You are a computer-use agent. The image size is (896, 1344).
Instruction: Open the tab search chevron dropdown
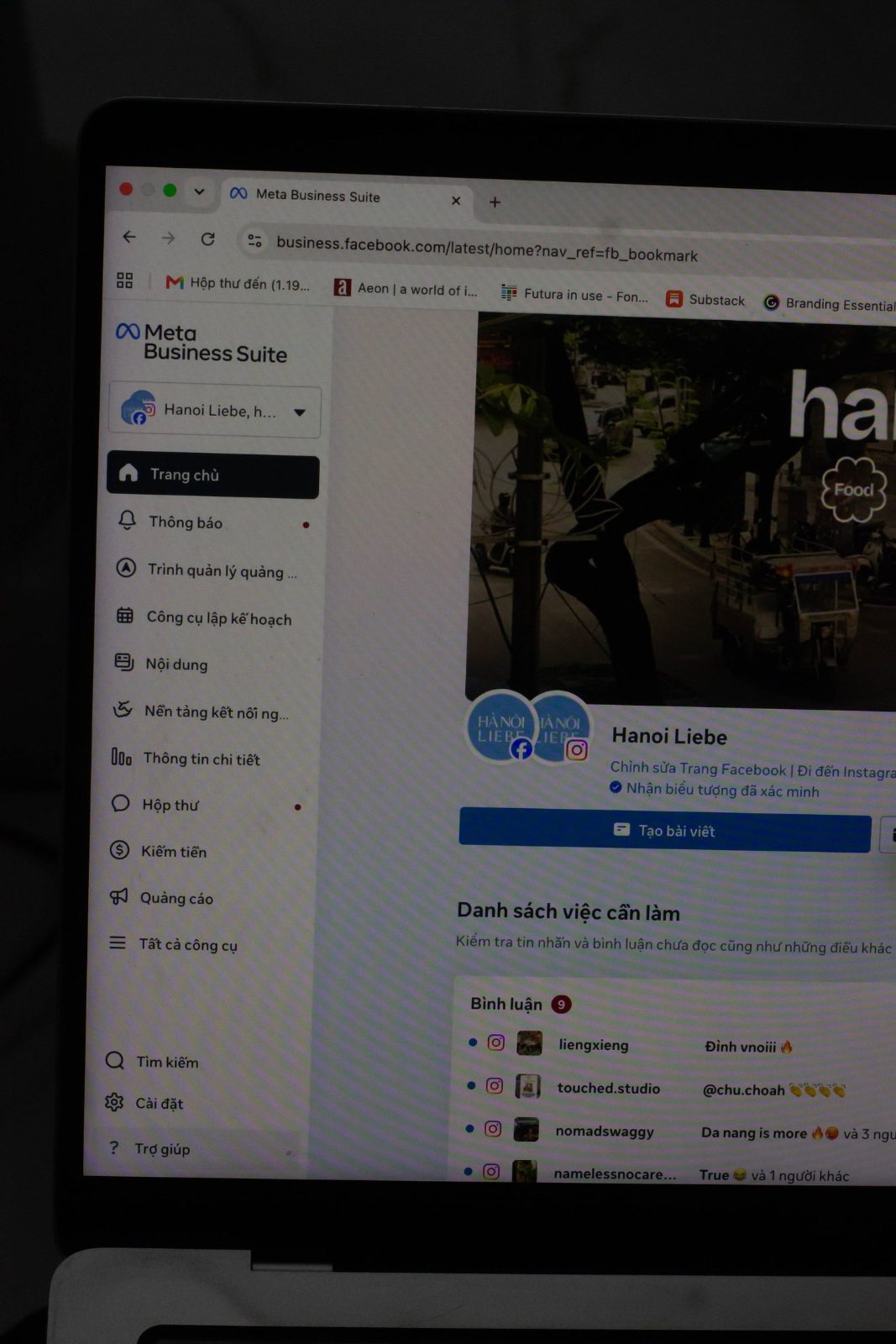pos(199,192)
